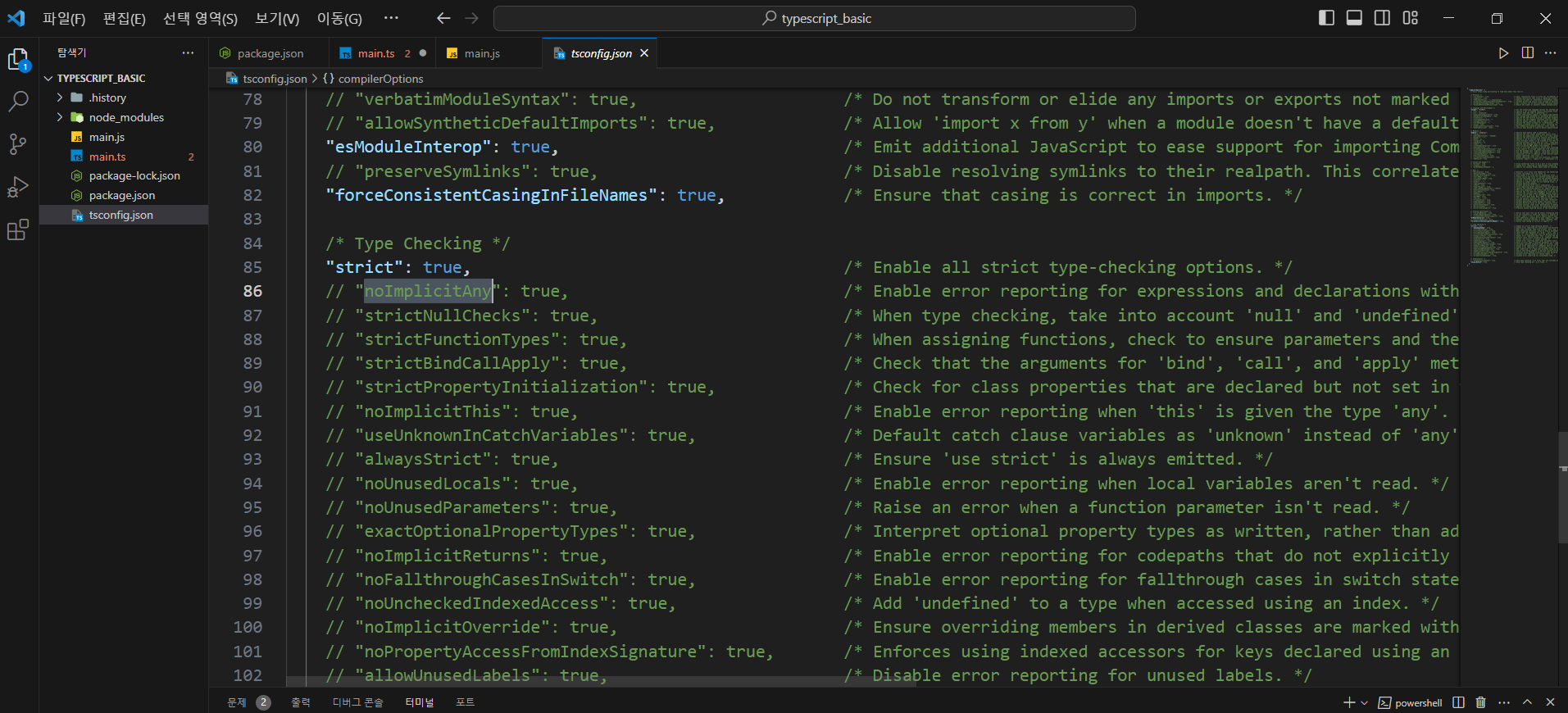
Task: Click the Type Checking comment on line 84
Action: (418, 243)
